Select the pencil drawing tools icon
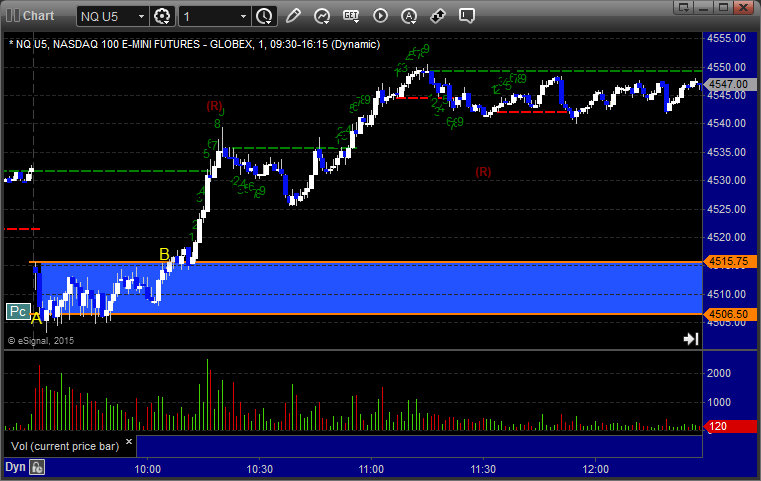The width and height of the screenshot is (761, 481). coord(293,16)
